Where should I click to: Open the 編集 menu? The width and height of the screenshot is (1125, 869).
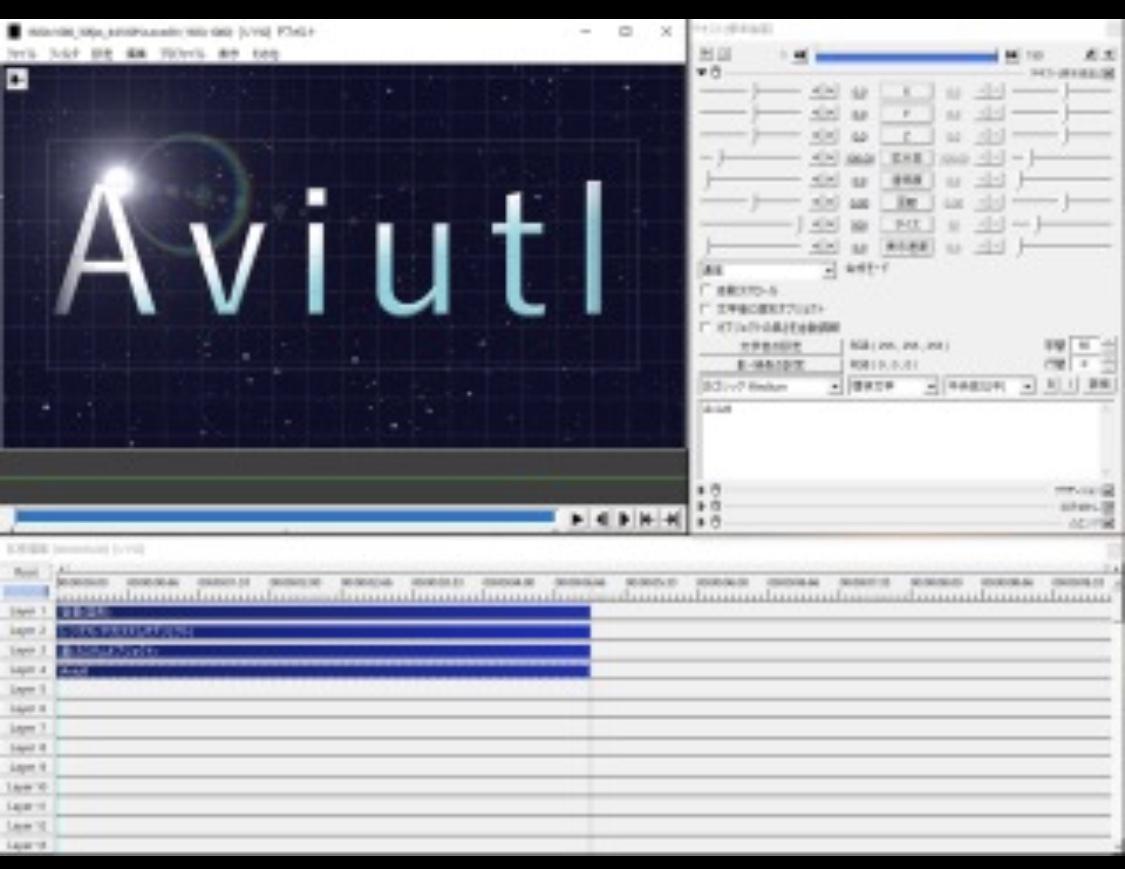136,54
